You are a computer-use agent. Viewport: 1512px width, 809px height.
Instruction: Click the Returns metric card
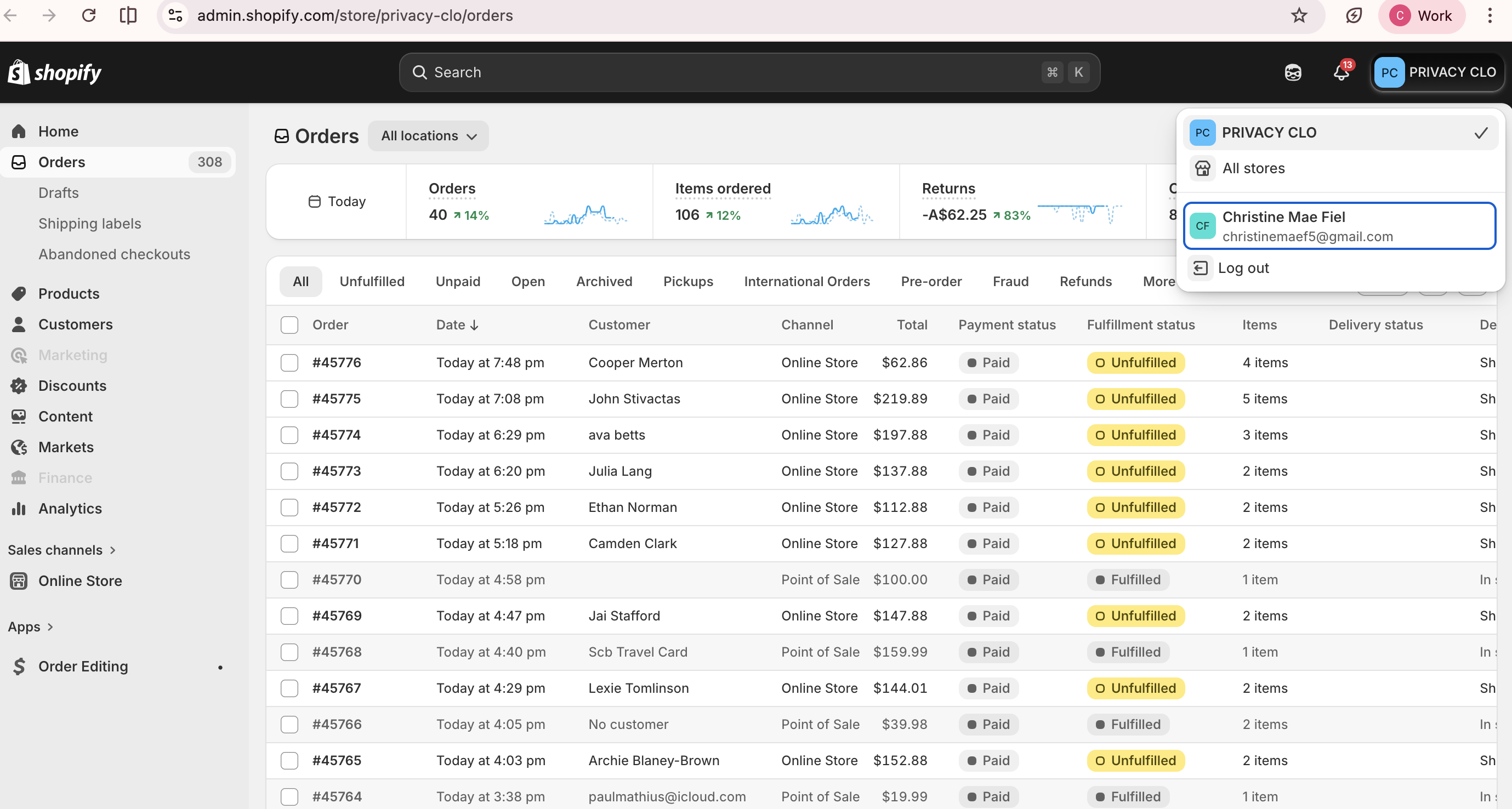(x=1022, y=201)
